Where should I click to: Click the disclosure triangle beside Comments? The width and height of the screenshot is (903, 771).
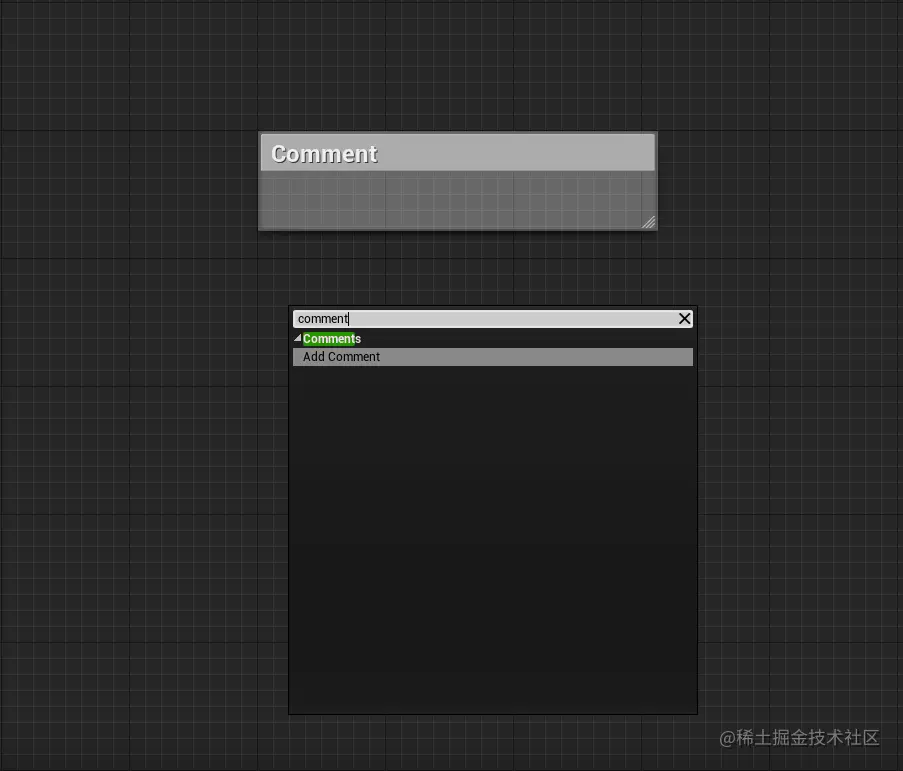[296, 338]
